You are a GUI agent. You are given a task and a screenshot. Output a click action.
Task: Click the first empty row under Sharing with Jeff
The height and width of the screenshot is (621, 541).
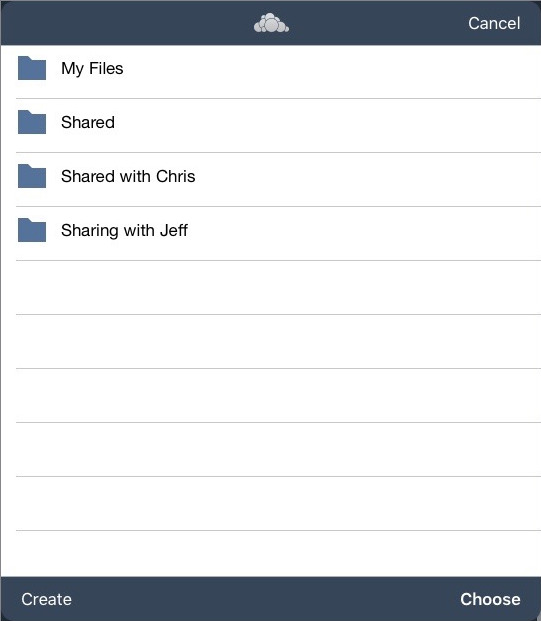tap(278, 288)
